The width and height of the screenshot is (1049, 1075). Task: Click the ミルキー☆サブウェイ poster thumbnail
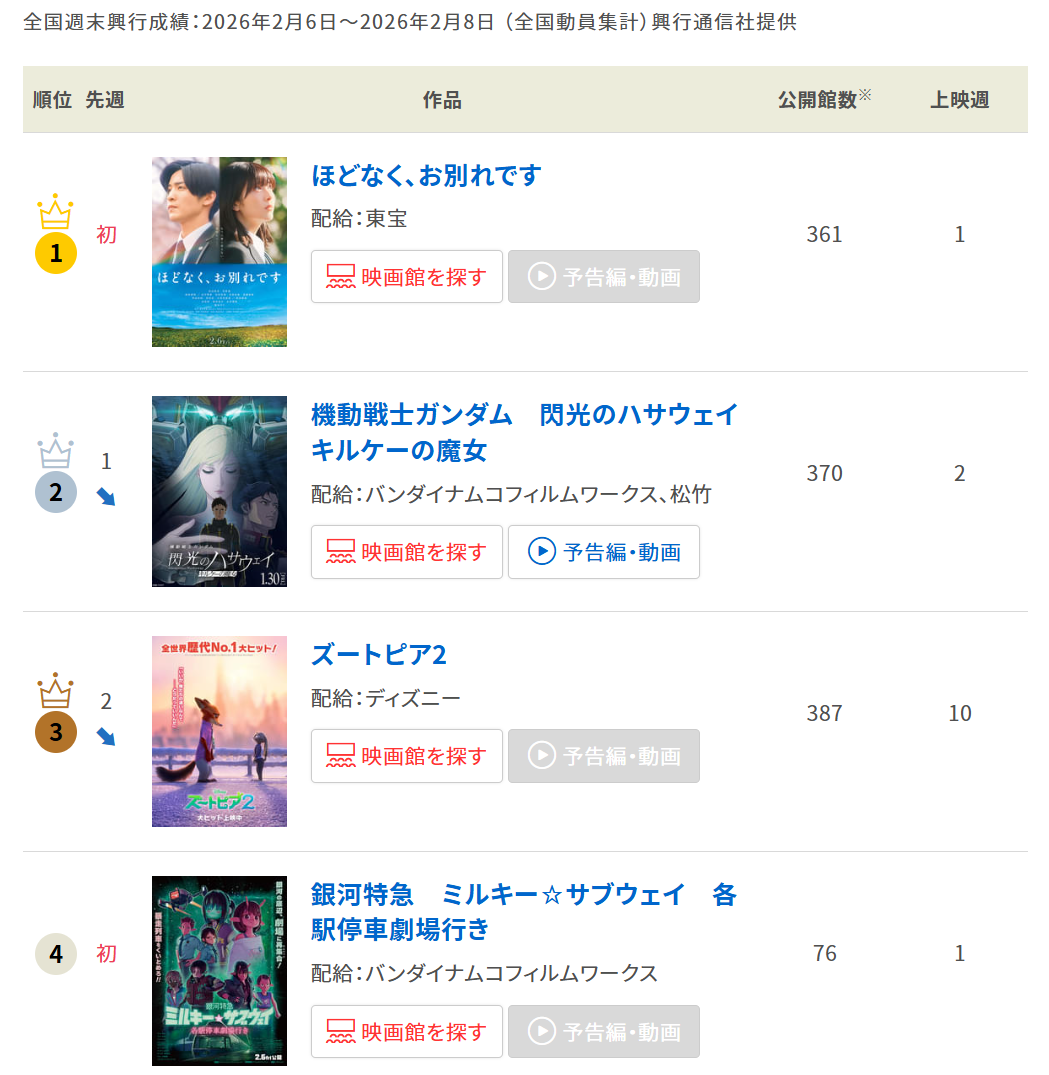coord(219,970)
